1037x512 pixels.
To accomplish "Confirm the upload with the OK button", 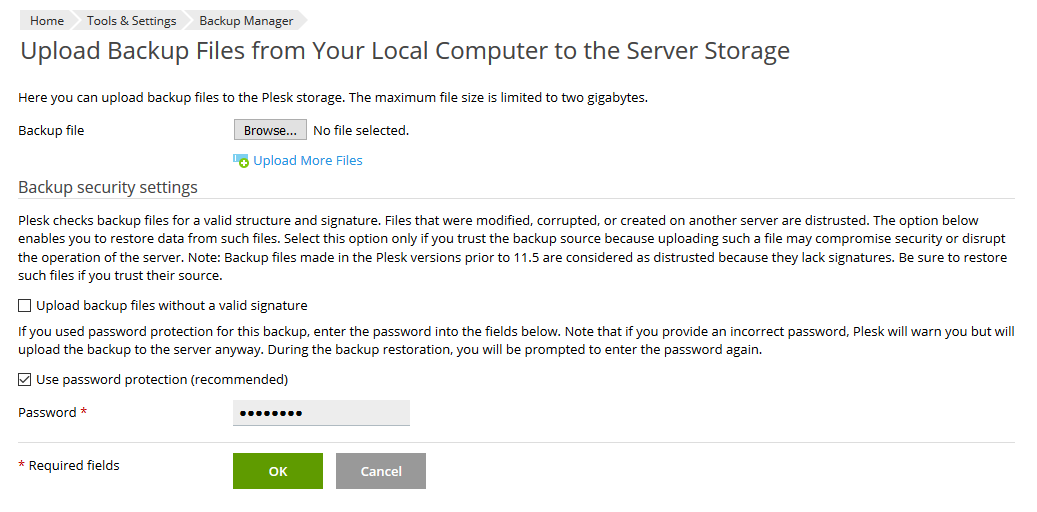I will [278, 471].
